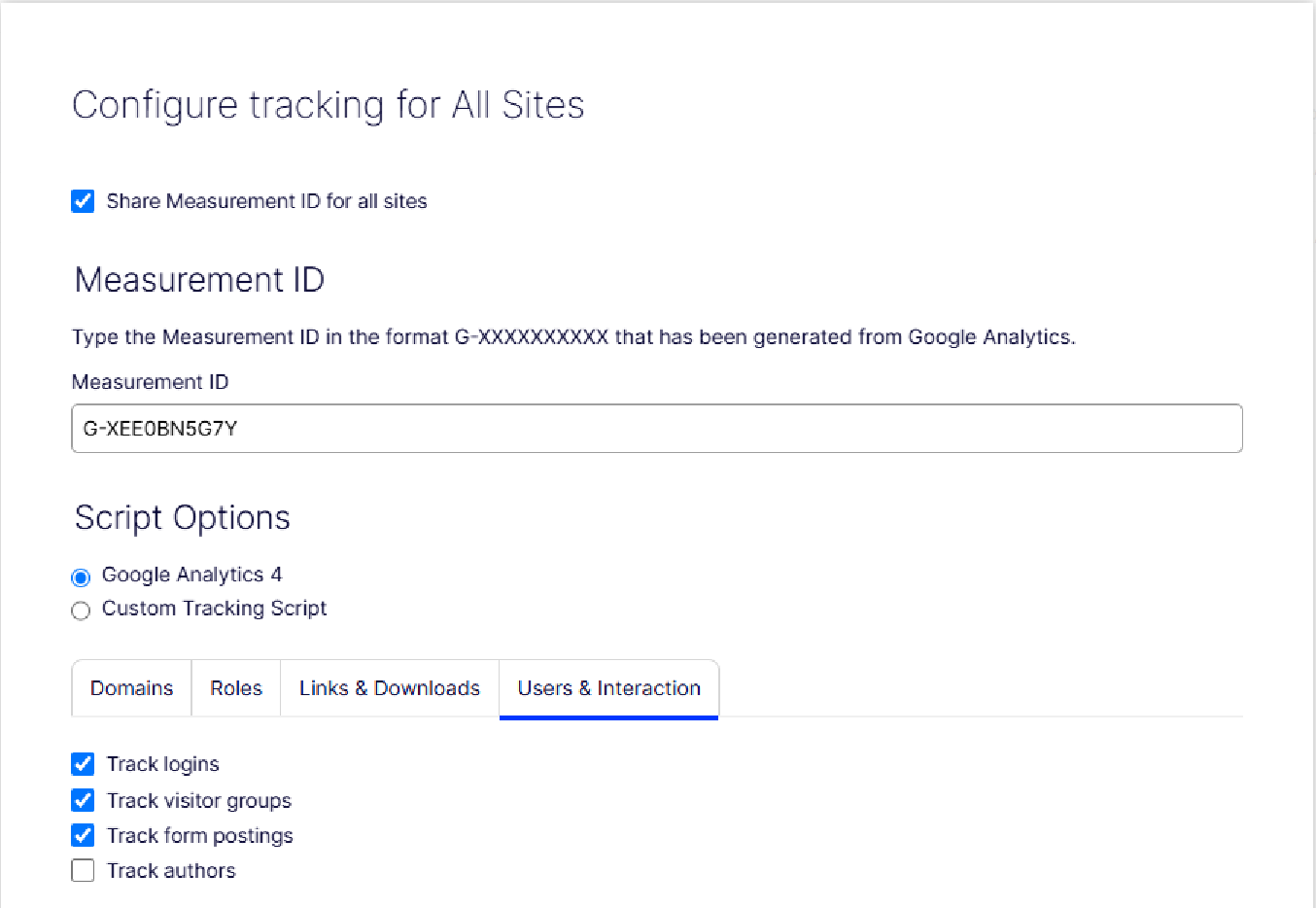This screenshot has height=908, width=1316.
Task: Click the 'Measurement ID' label above the field
Action: tap(151, 382)
